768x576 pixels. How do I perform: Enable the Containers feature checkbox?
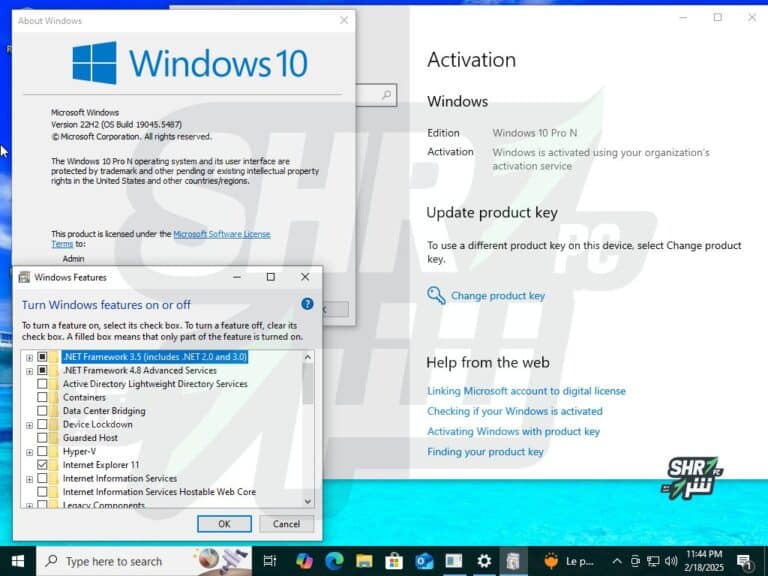tap(42, 397)
